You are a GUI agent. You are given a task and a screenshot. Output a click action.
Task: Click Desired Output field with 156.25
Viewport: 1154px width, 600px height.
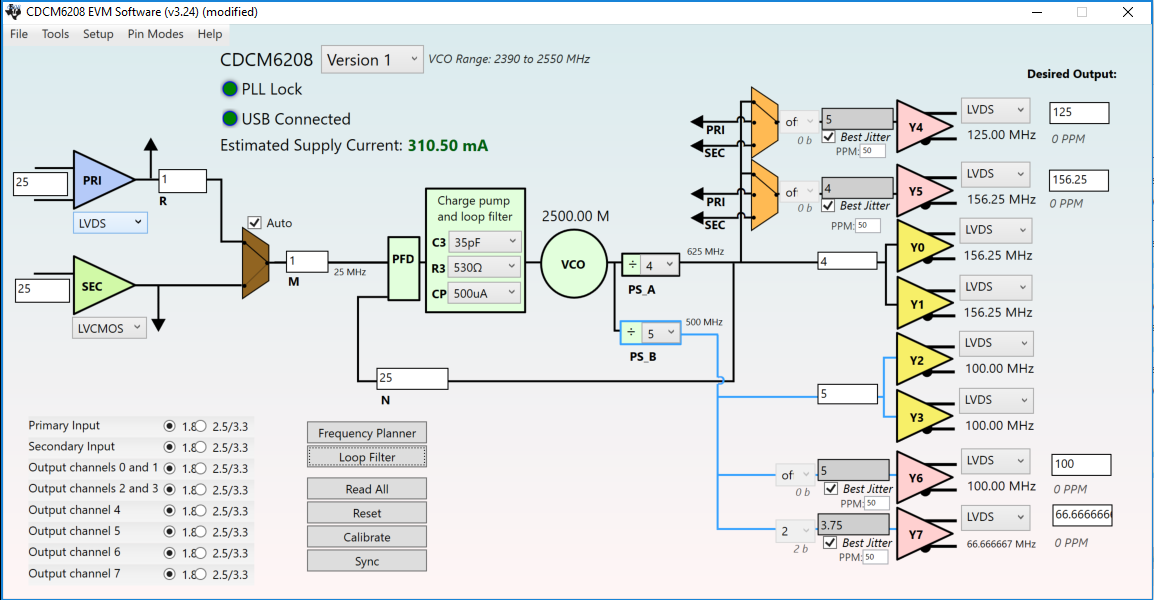[x=1079, y=180]
